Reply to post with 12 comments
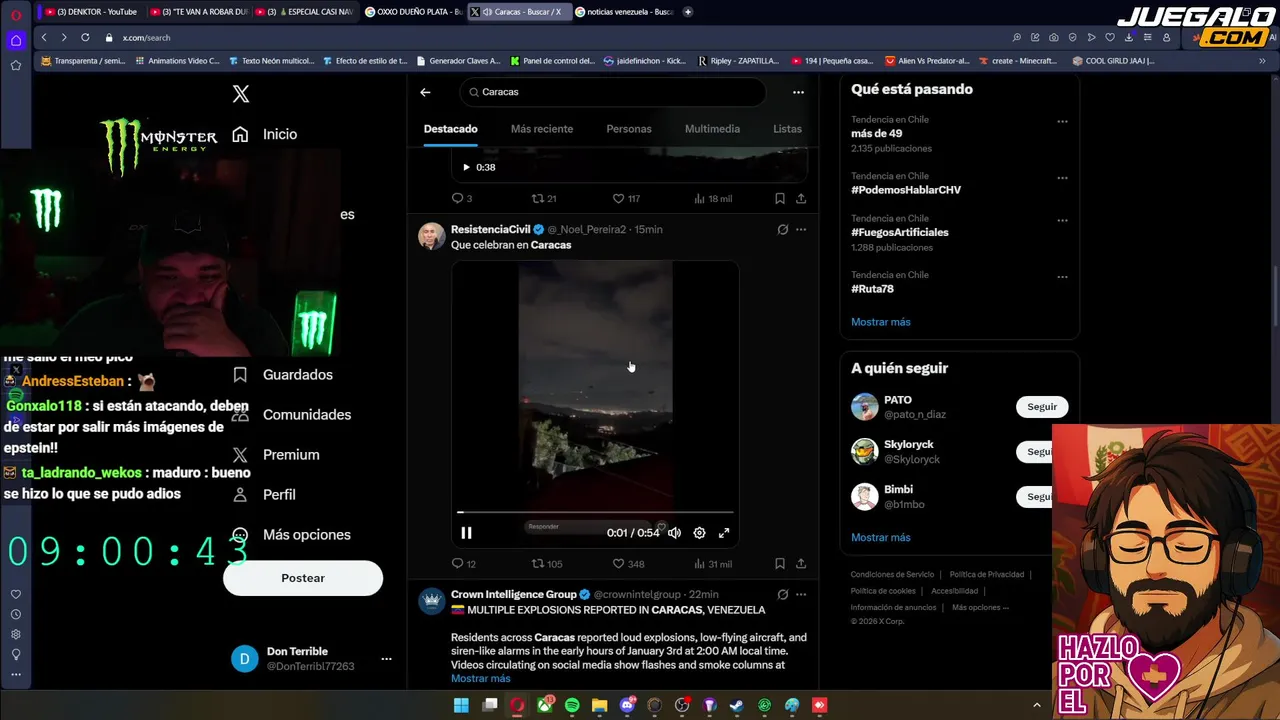This screenshot has width=1280, height=720. (463, 564)
